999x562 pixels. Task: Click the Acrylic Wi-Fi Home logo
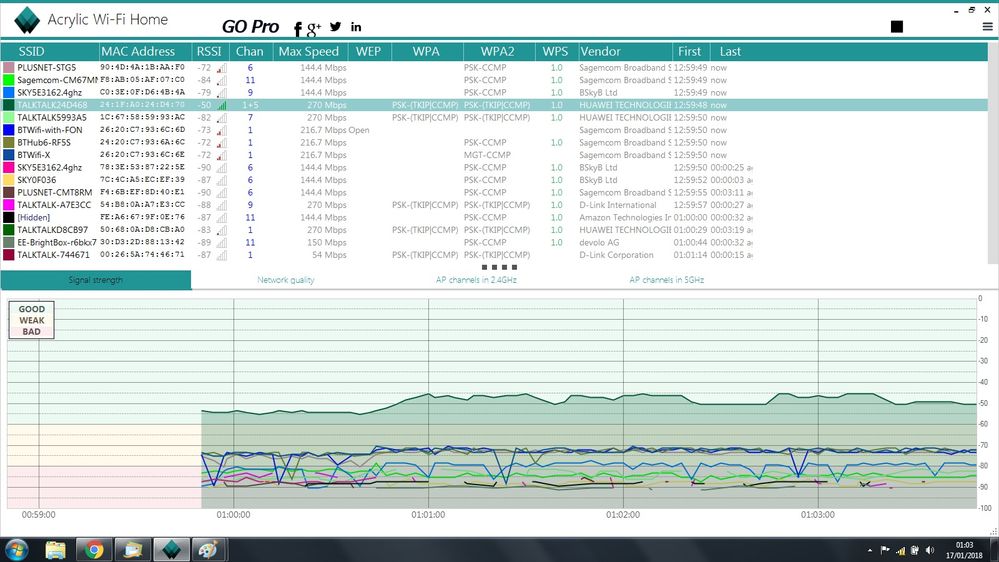coord(27,20)
